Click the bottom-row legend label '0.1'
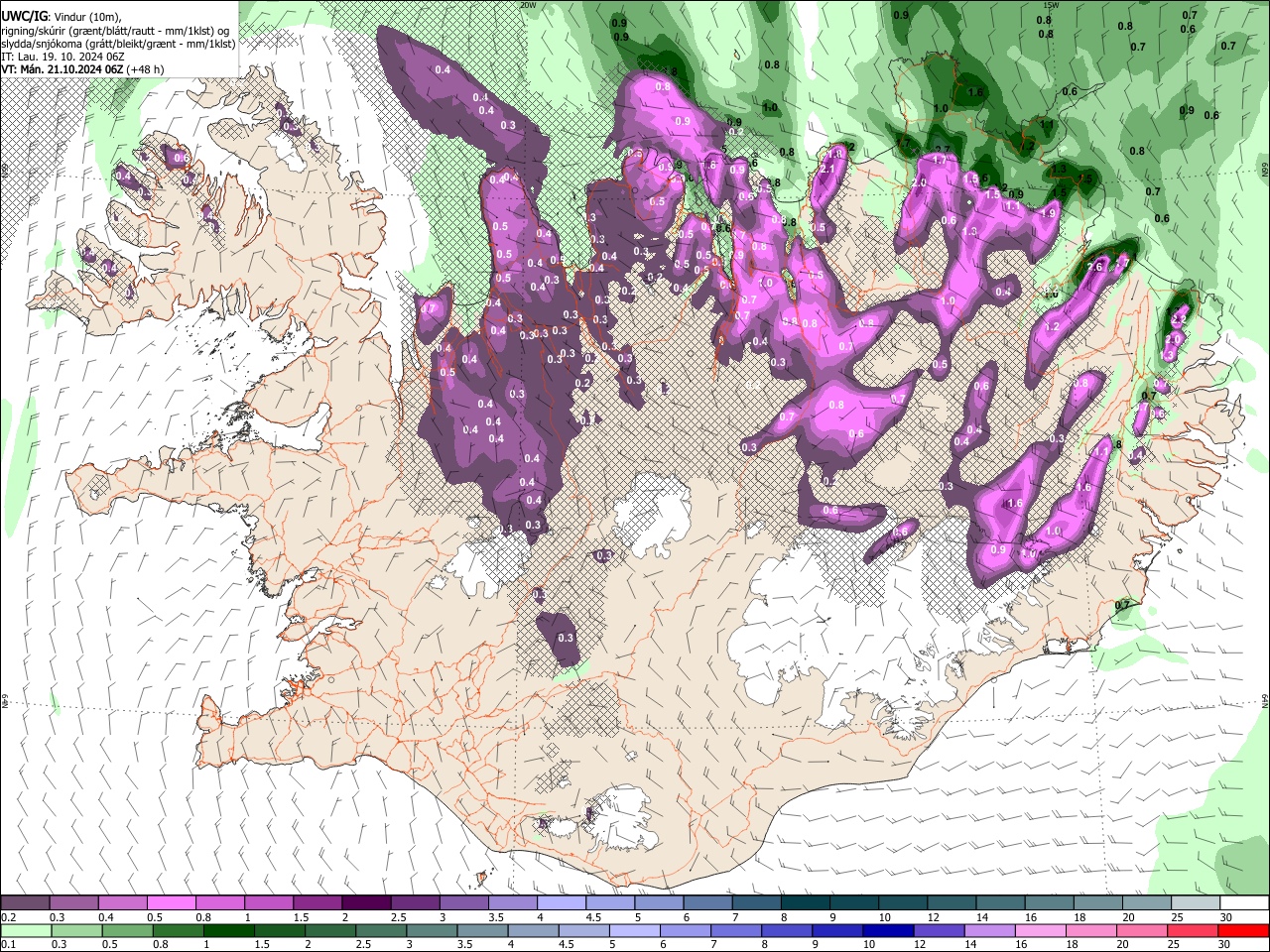Image resolution: width=1270 pixels, height=952 pixels. pyautogui.click(x=7, y=944)
